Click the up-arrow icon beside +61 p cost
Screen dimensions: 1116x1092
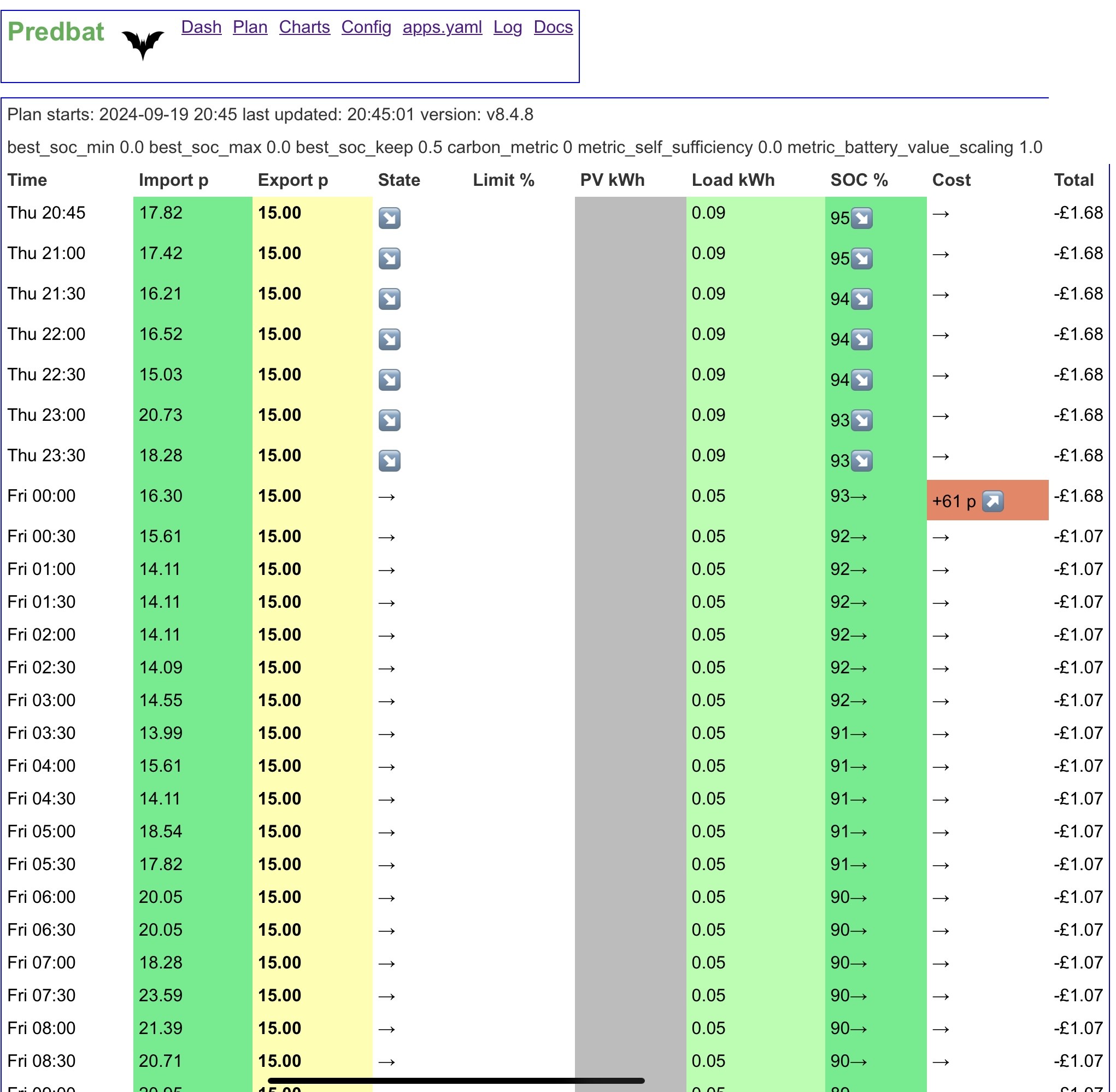click(992, 501)
